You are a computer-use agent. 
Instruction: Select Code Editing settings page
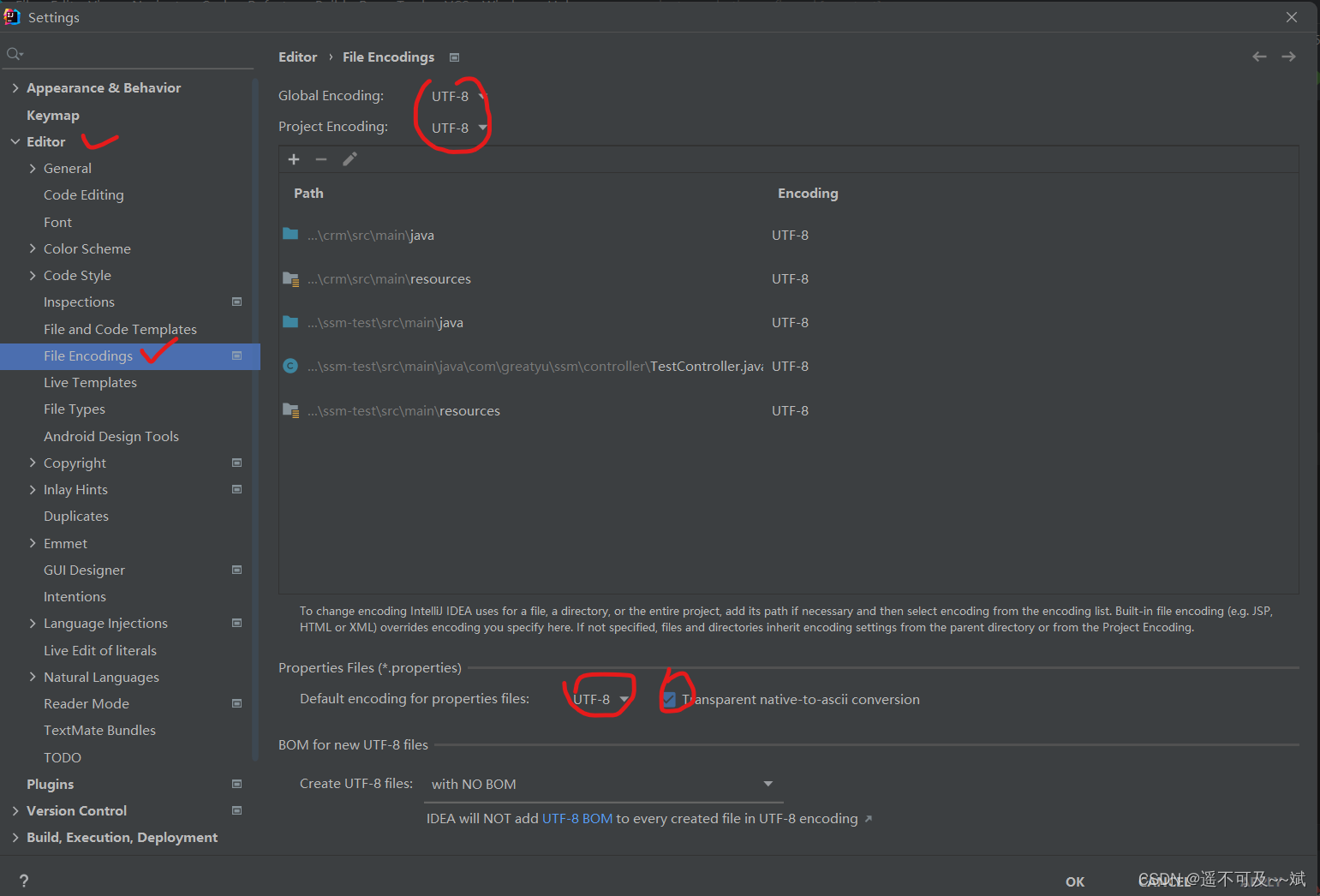(x=83, y=194)
